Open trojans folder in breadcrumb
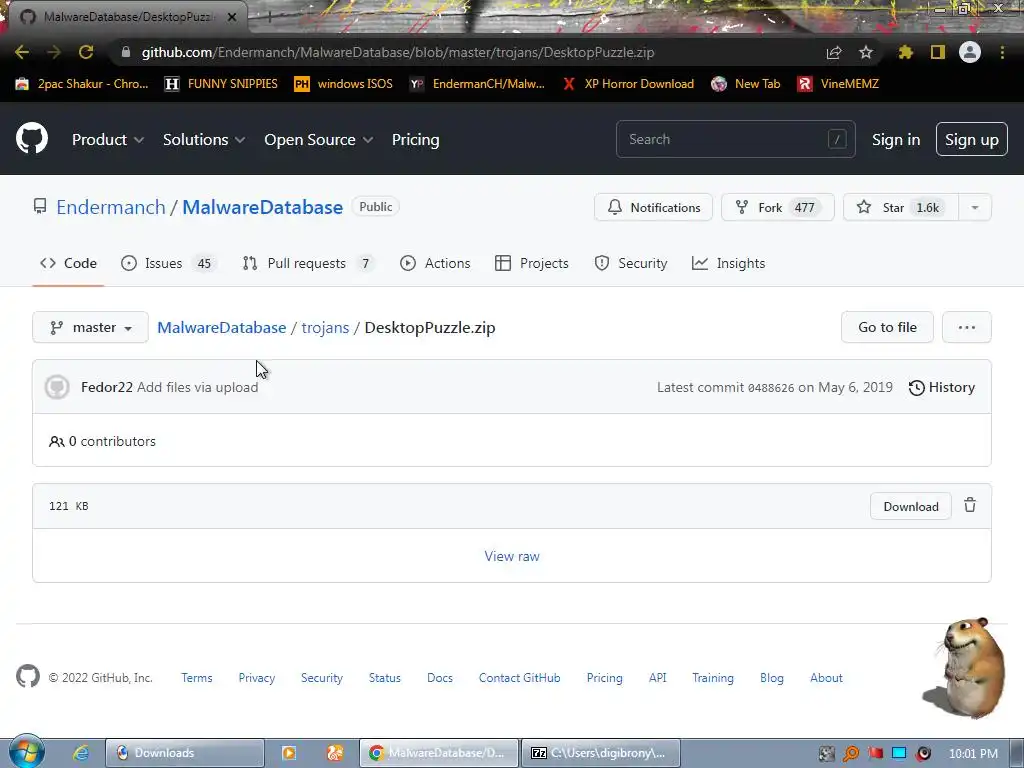 coord(325,327)
